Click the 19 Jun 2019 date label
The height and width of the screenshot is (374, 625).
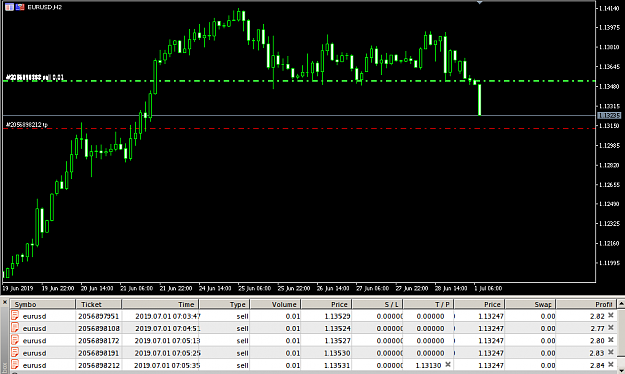18,288
